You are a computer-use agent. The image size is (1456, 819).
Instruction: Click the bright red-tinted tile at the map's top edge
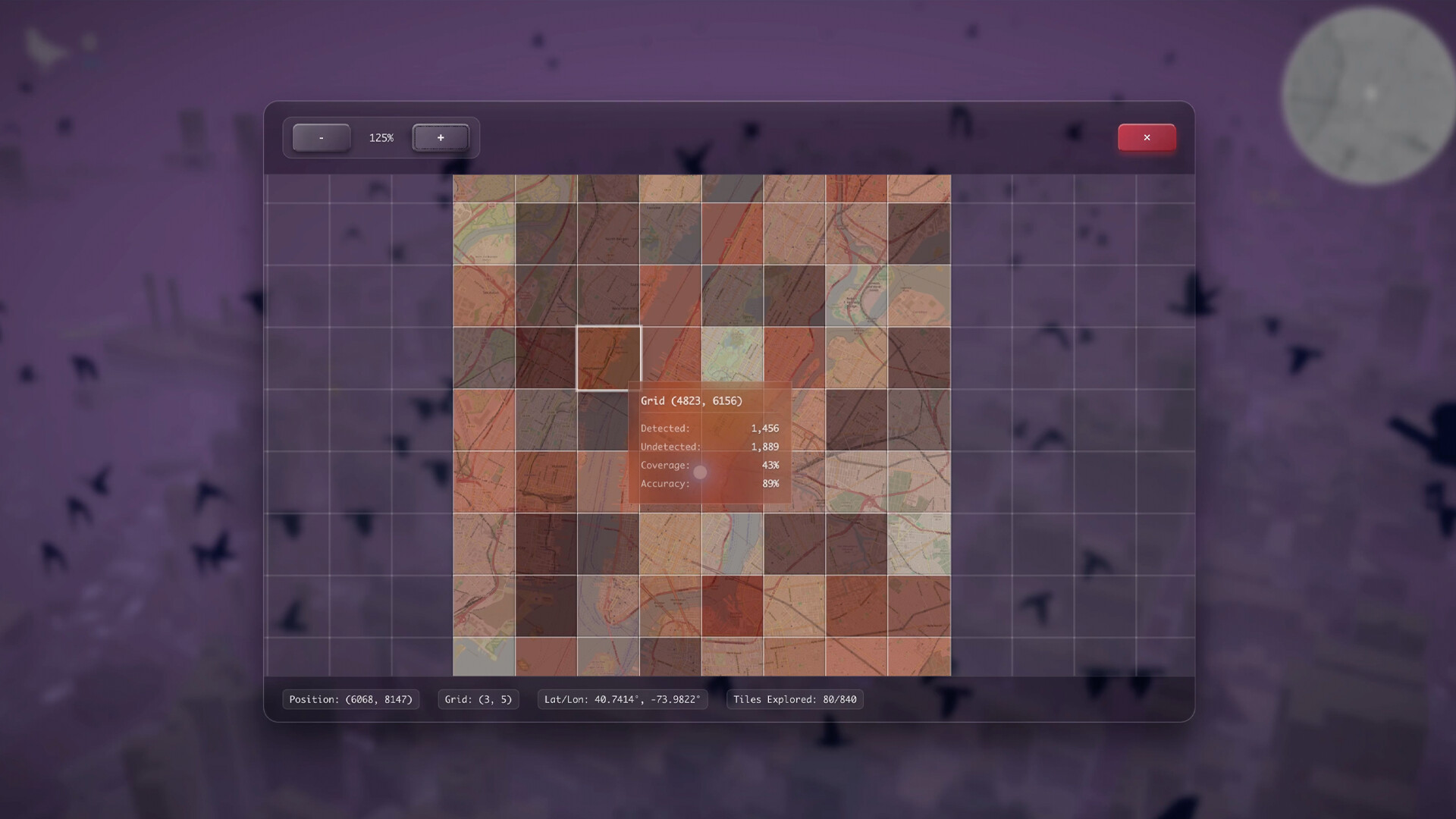[x=857, y=188]
